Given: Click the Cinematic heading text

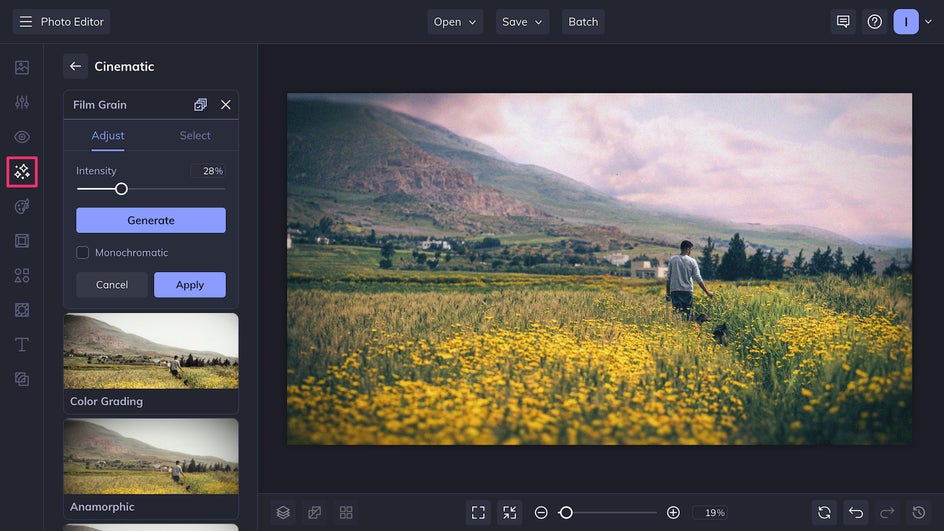Looking at the screenshot, I should [x=124, y=66].
